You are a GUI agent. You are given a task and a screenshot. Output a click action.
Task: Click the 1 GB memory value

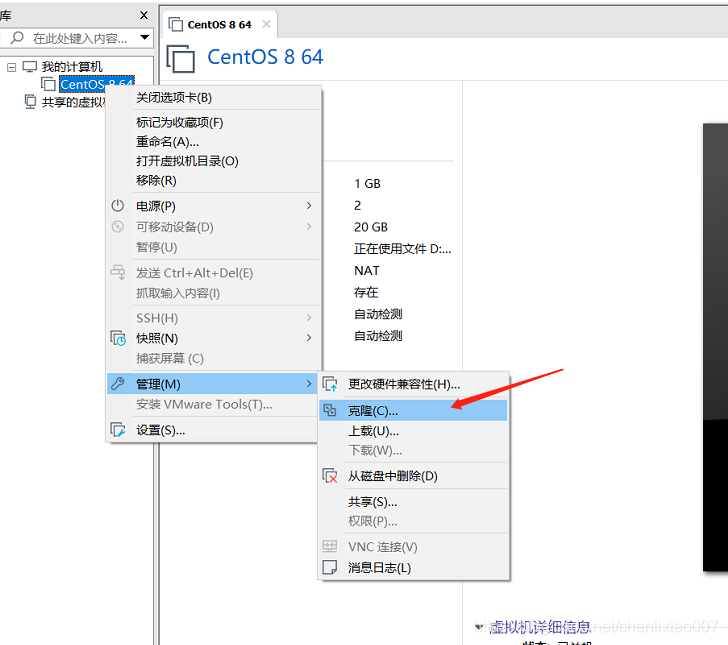coord(367,183)
